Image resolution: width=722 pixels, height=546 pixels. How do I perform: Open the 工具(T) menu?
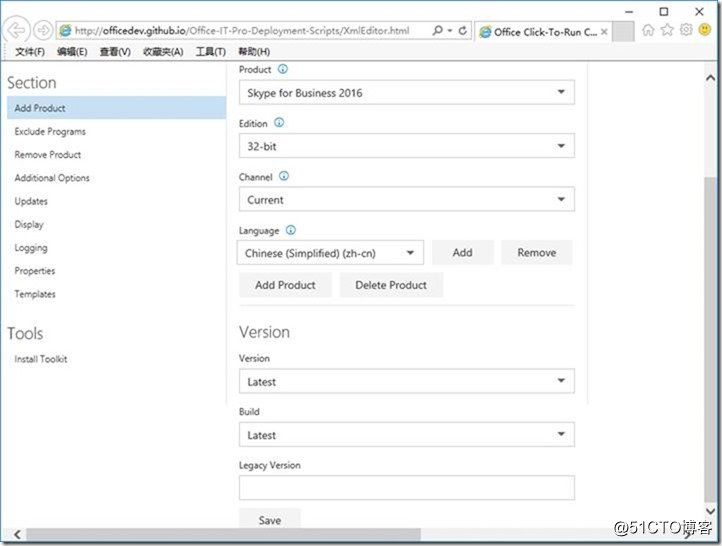(210, 52)
